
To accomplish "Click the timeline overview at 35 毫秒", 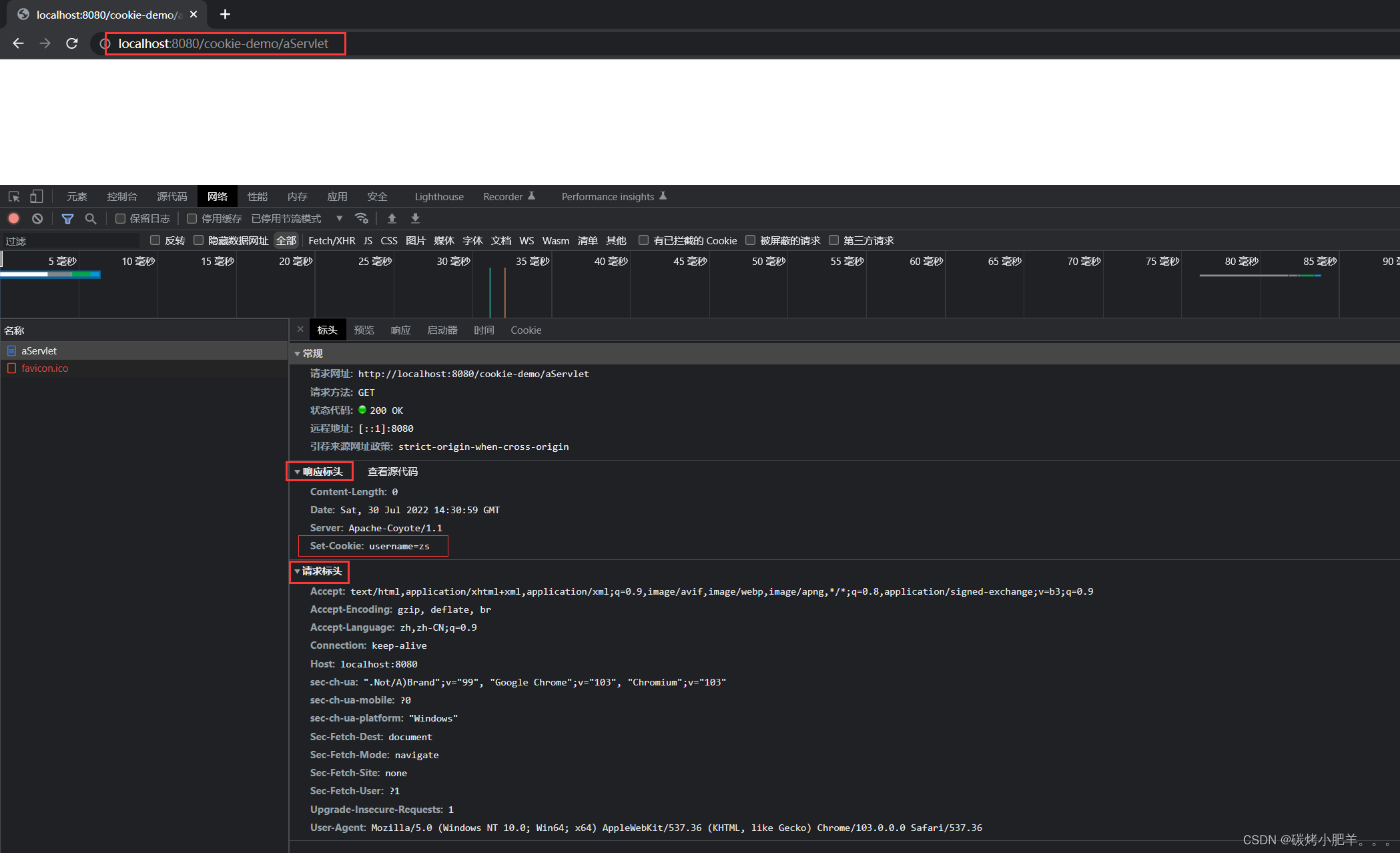I will pyautogui.click(x=532, y=261).
